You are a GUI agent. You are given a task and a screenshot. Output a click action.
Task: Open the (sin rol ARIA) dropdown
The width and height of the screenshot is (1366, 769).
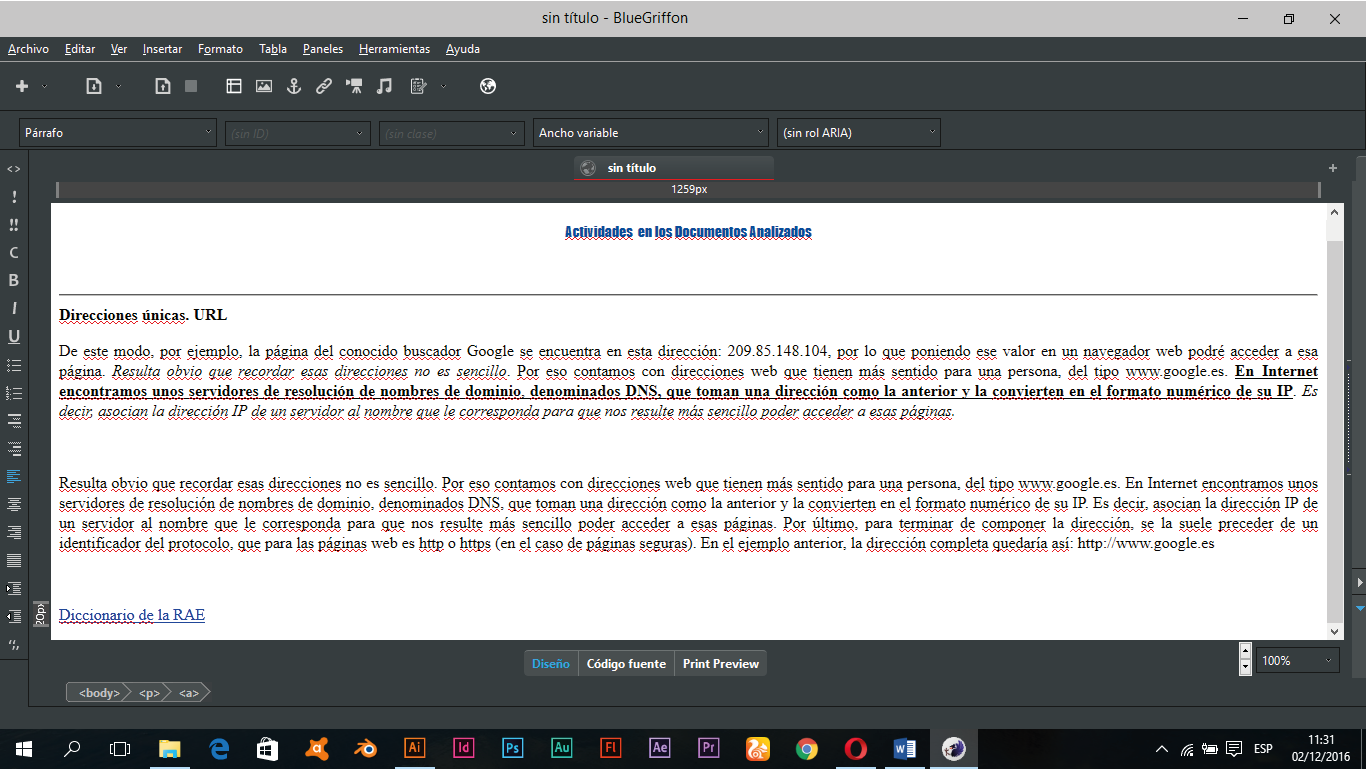pyautogui.click(x=858, y=133)
